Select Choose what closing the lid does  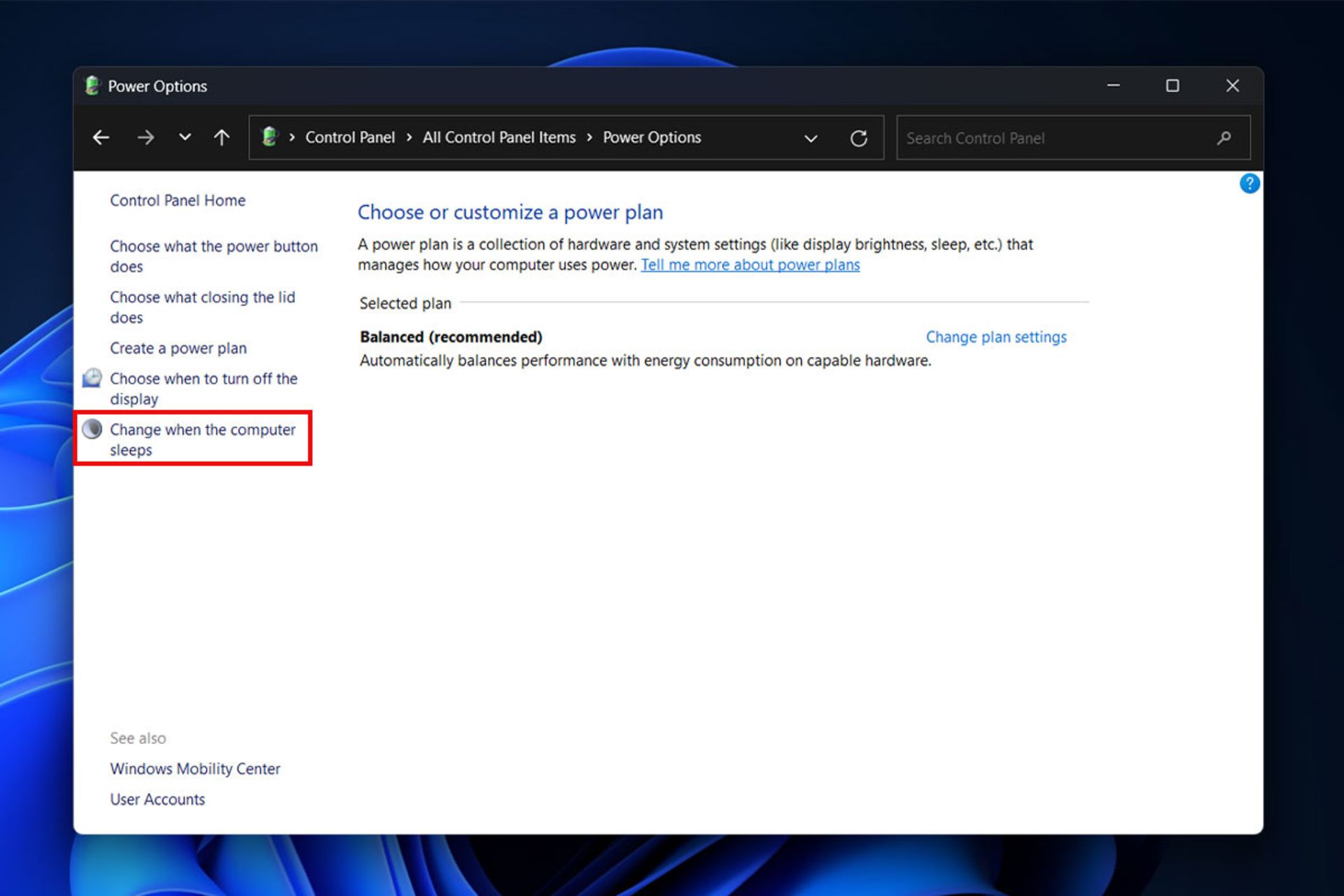[x=205, y=307]
